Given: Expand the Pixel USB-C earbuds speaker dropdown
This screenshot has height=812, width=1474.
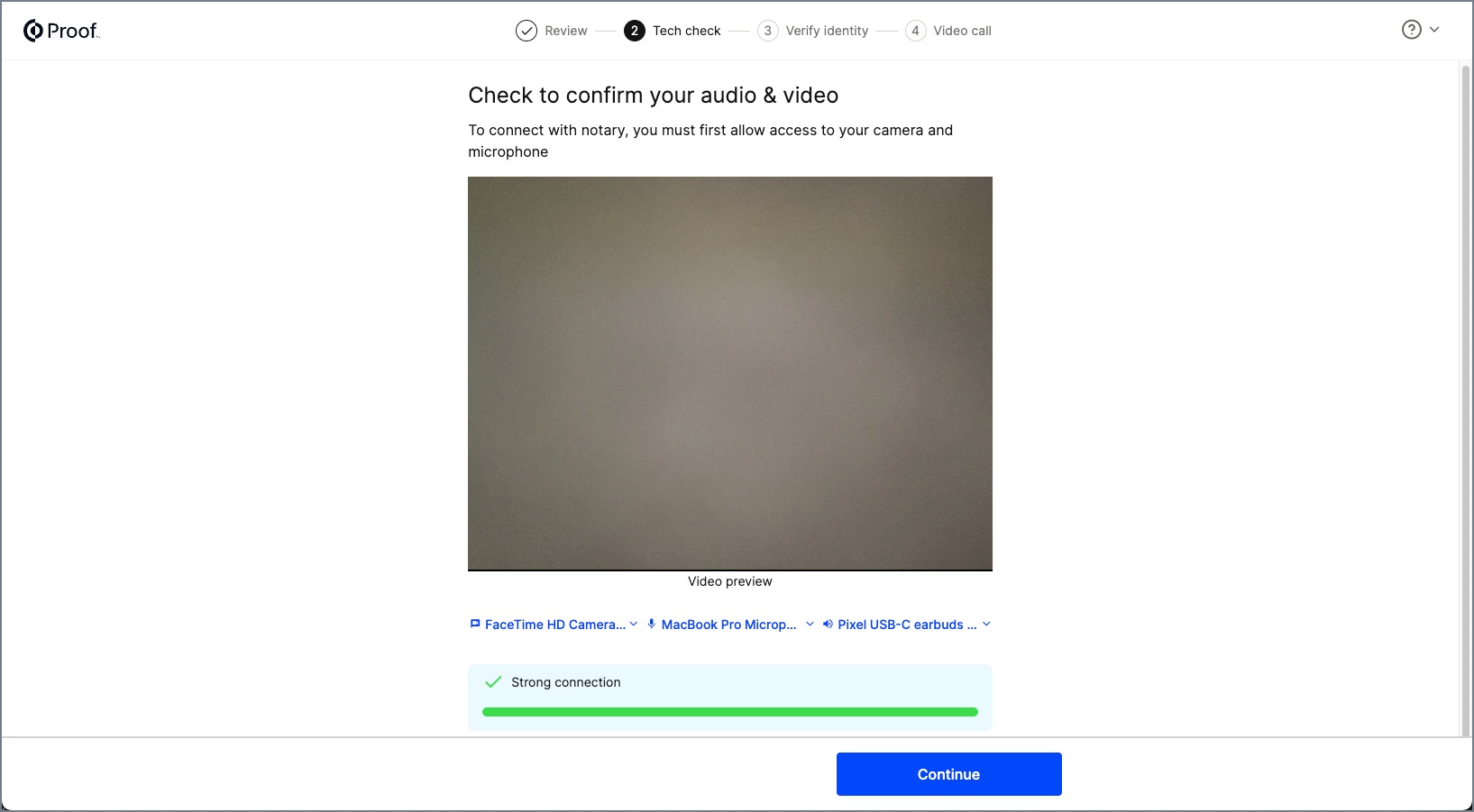Looking at the screenshot, I should pos(986,624).
